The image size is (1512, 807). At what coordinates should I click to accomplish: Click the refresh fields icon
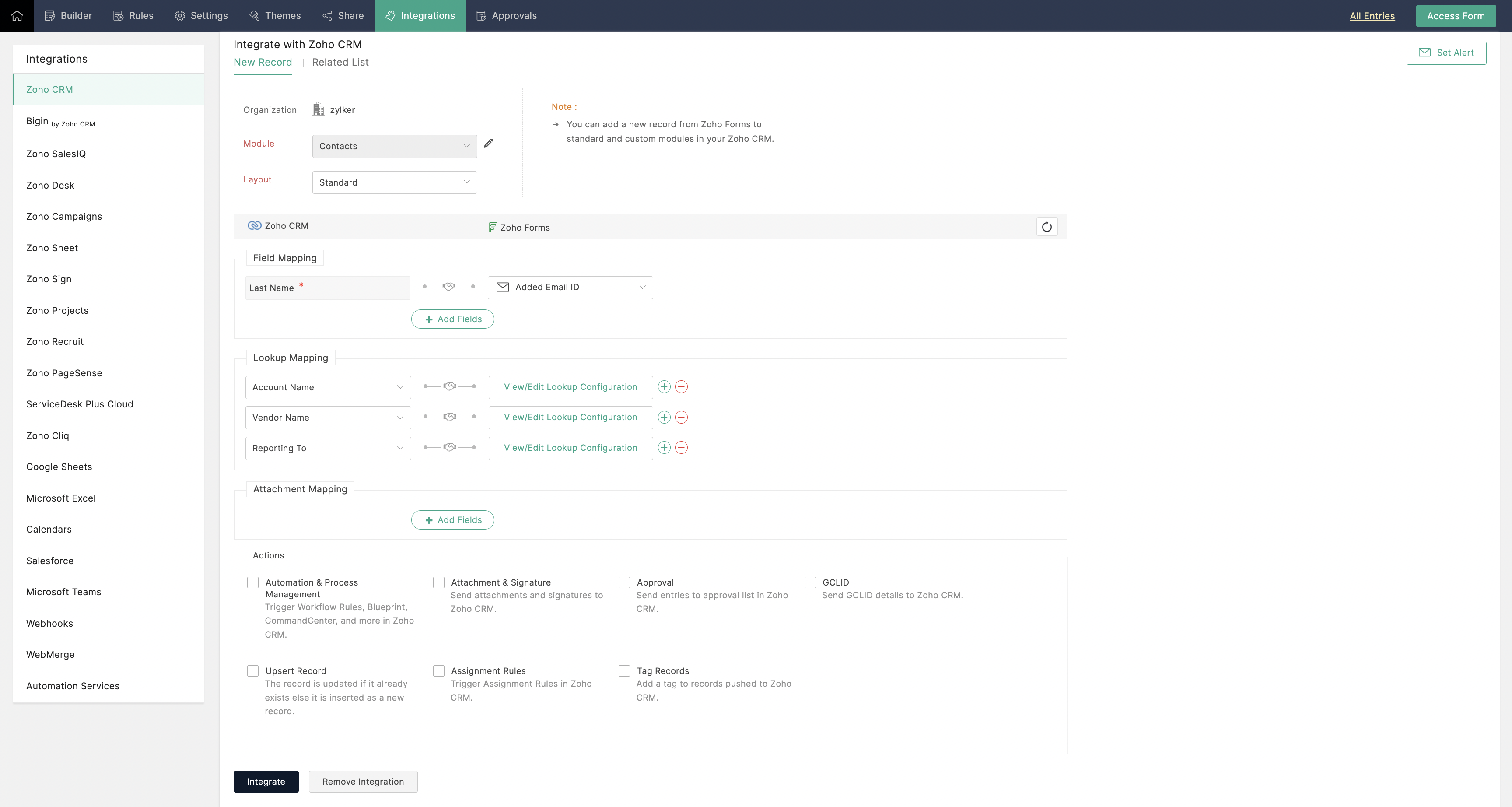[1046, 227]
